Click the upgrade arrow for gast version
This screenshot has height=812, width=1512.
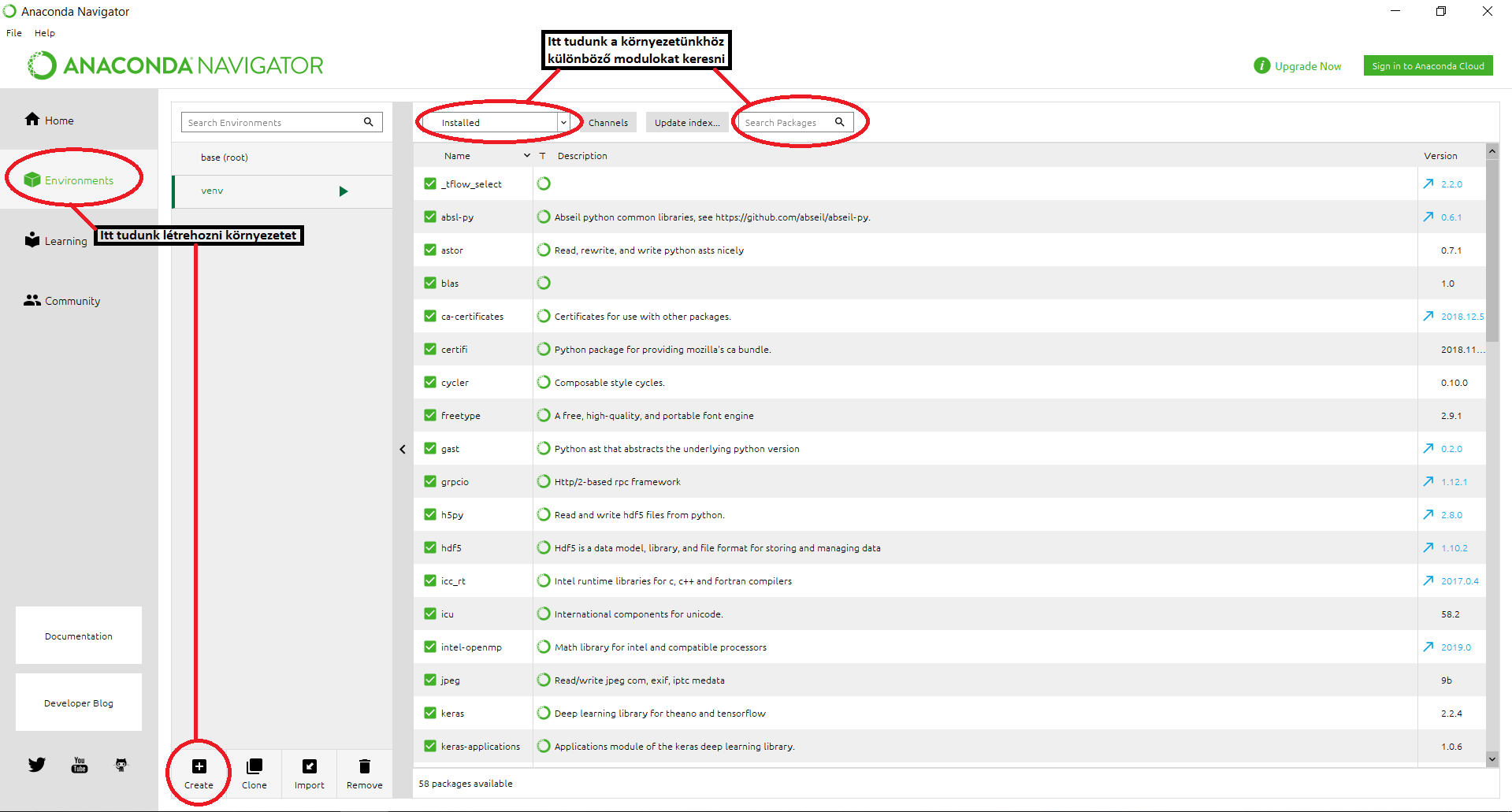click(x=1428, y=448)
